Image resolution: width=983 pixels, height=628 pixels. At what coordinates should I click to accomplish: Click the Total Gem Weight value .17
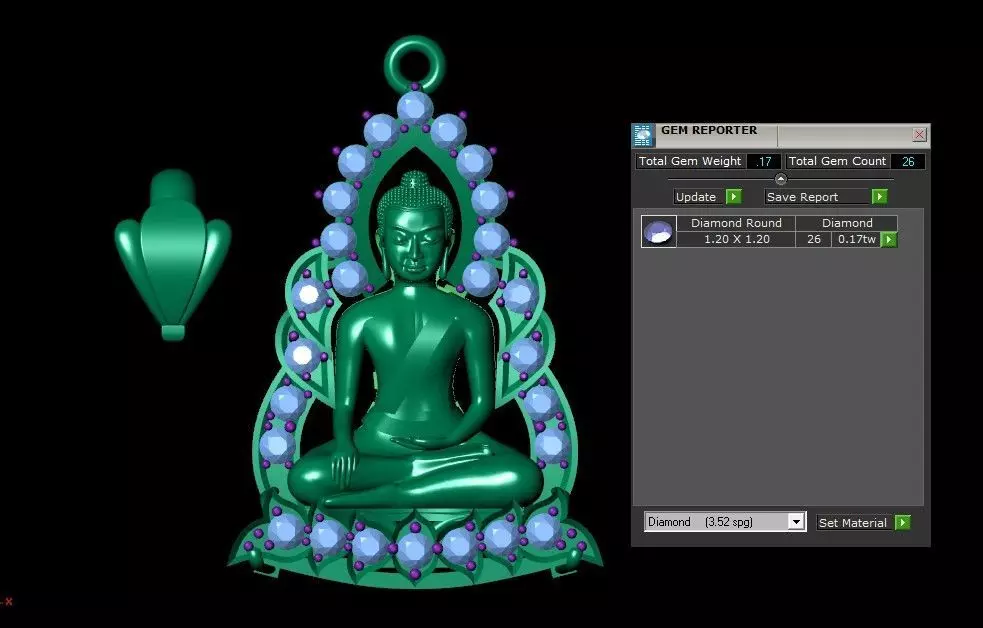click(764, 162)
